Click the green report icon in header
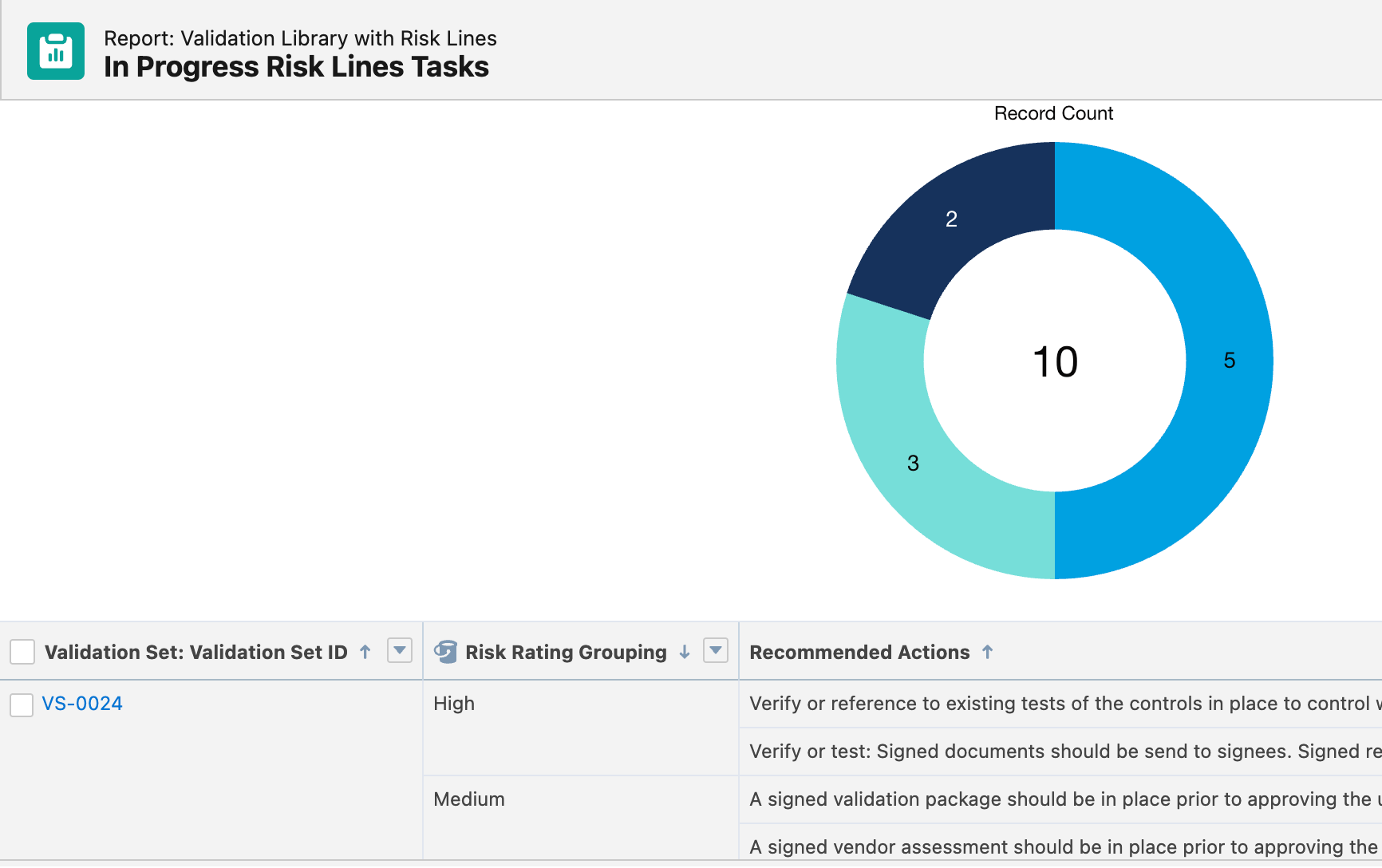 click(56, 51)
